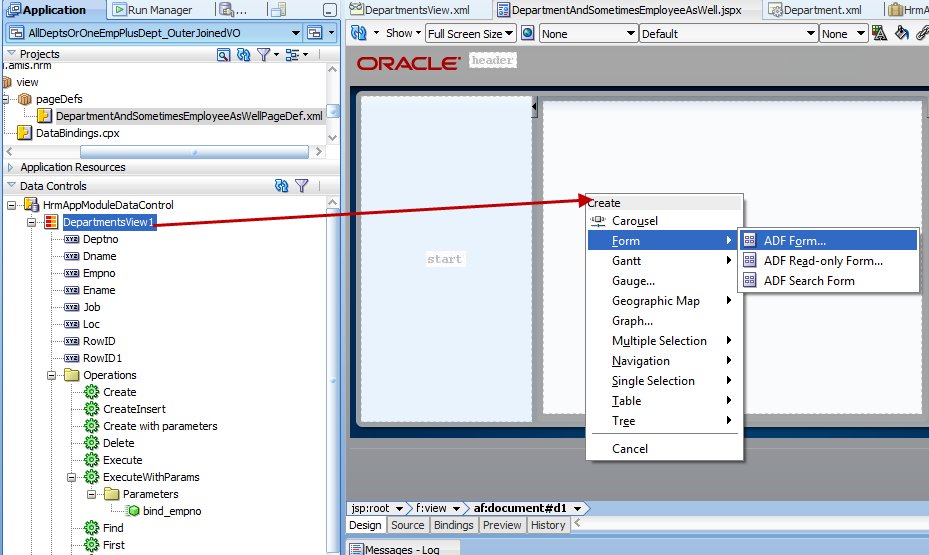Open the Projects navigator display options icon
Image resolution: width=929 pixels, height=555 pixels.
(x=291, y=54)
